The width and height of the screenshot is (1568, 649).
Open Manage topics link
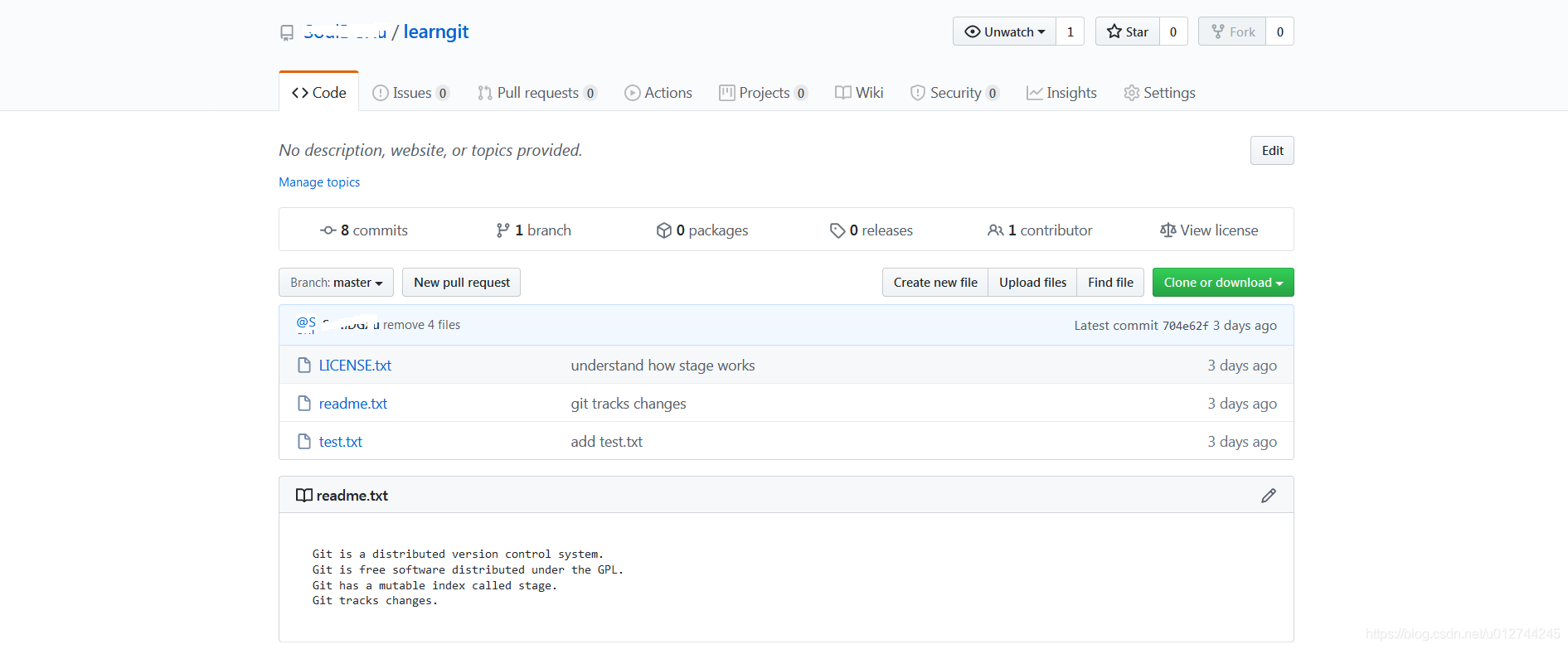(x=319, y=182)
